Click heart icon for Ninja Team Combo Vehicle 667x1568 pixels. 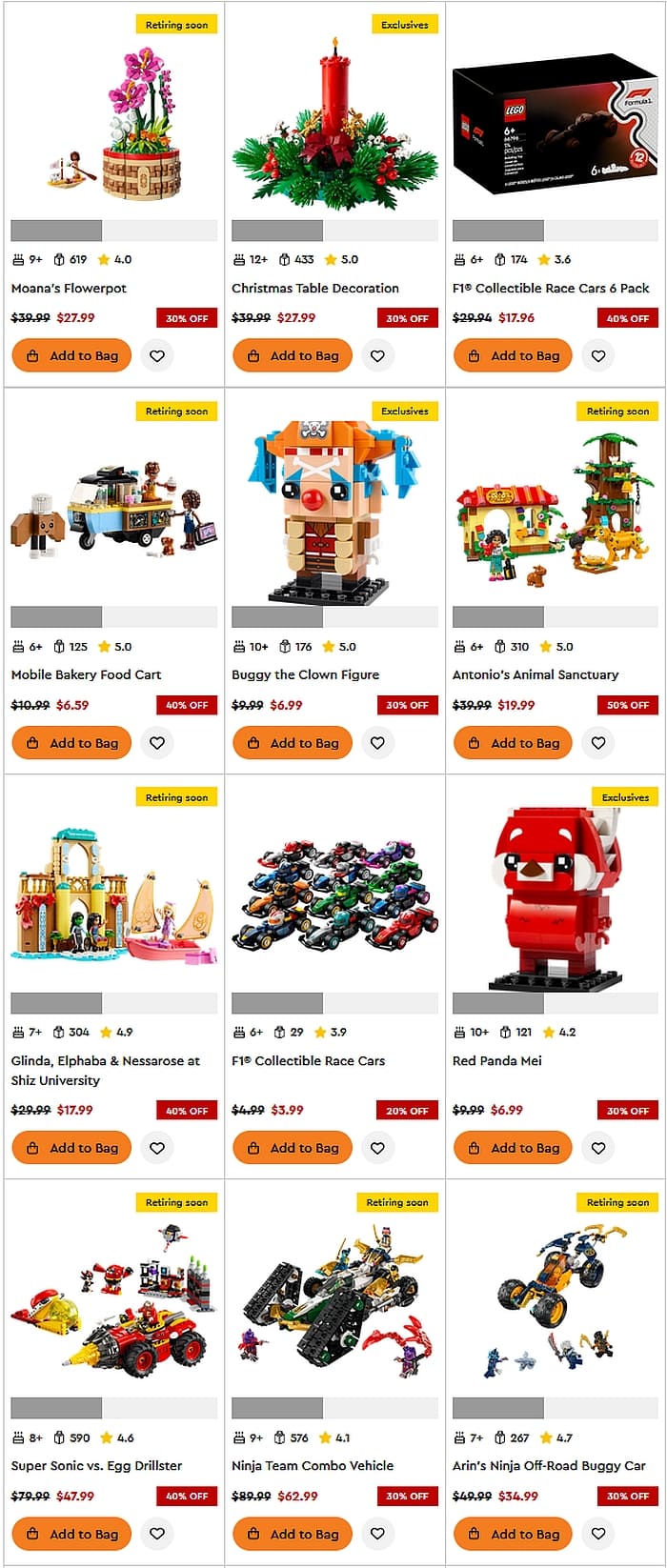377,1534
